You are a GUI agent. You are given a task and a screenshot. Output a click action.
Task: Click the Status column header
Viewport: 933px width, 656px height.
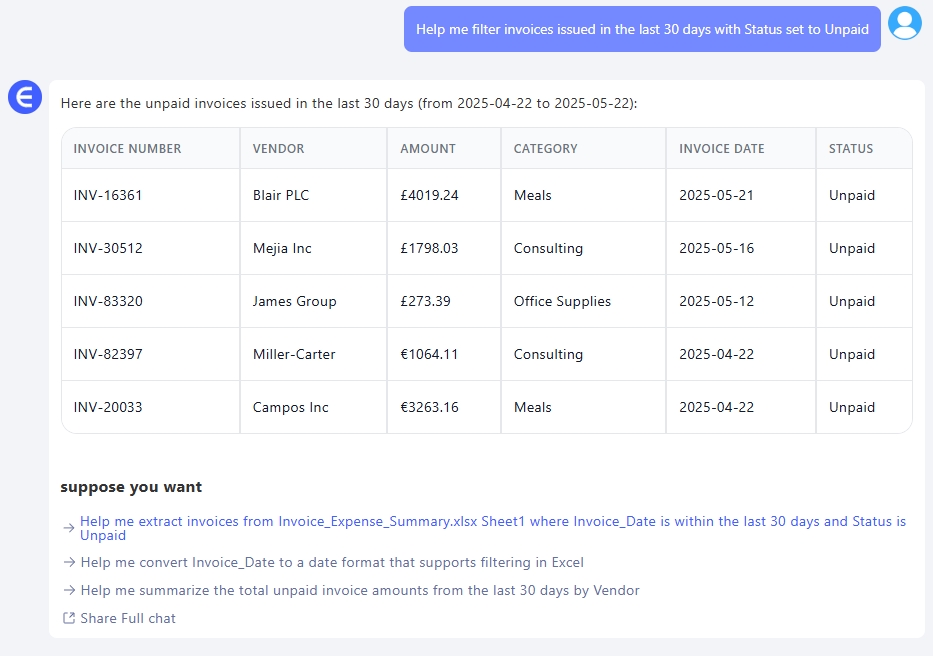click(x=851, y=149)
